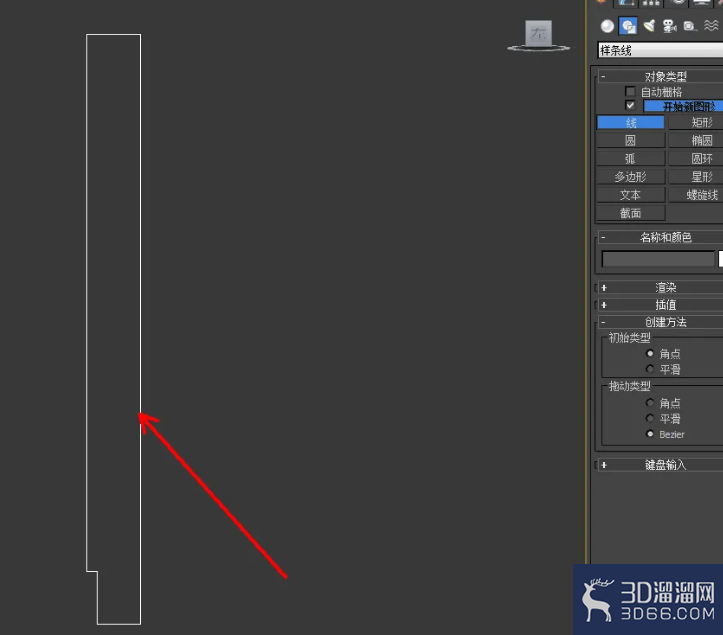Expand the 键盘输入 rollout
The height and width of the screenshot is (635, 723).
pos(660,465)
